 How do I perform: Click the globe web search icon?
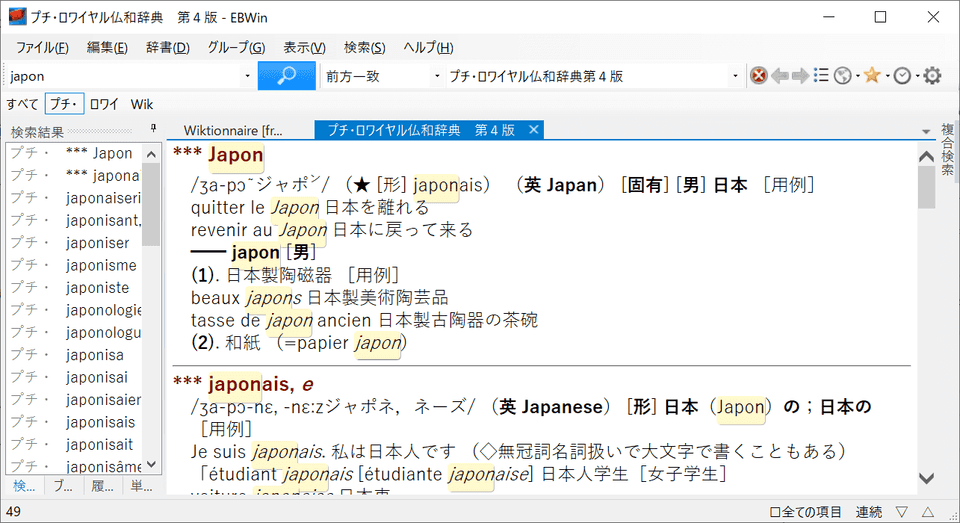coord(843,76)
